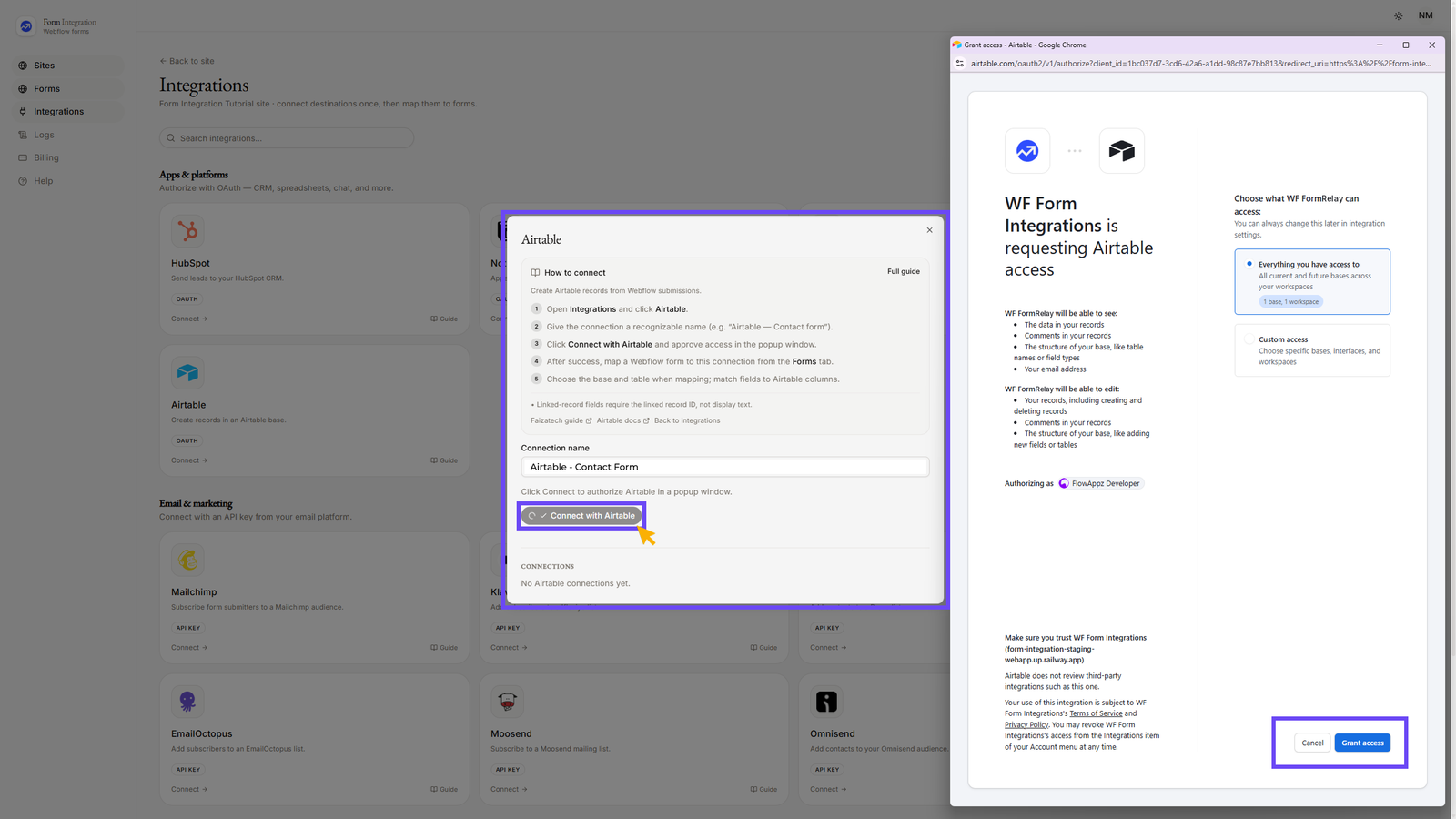Click Back to integrations link

[x=687, y=420]
